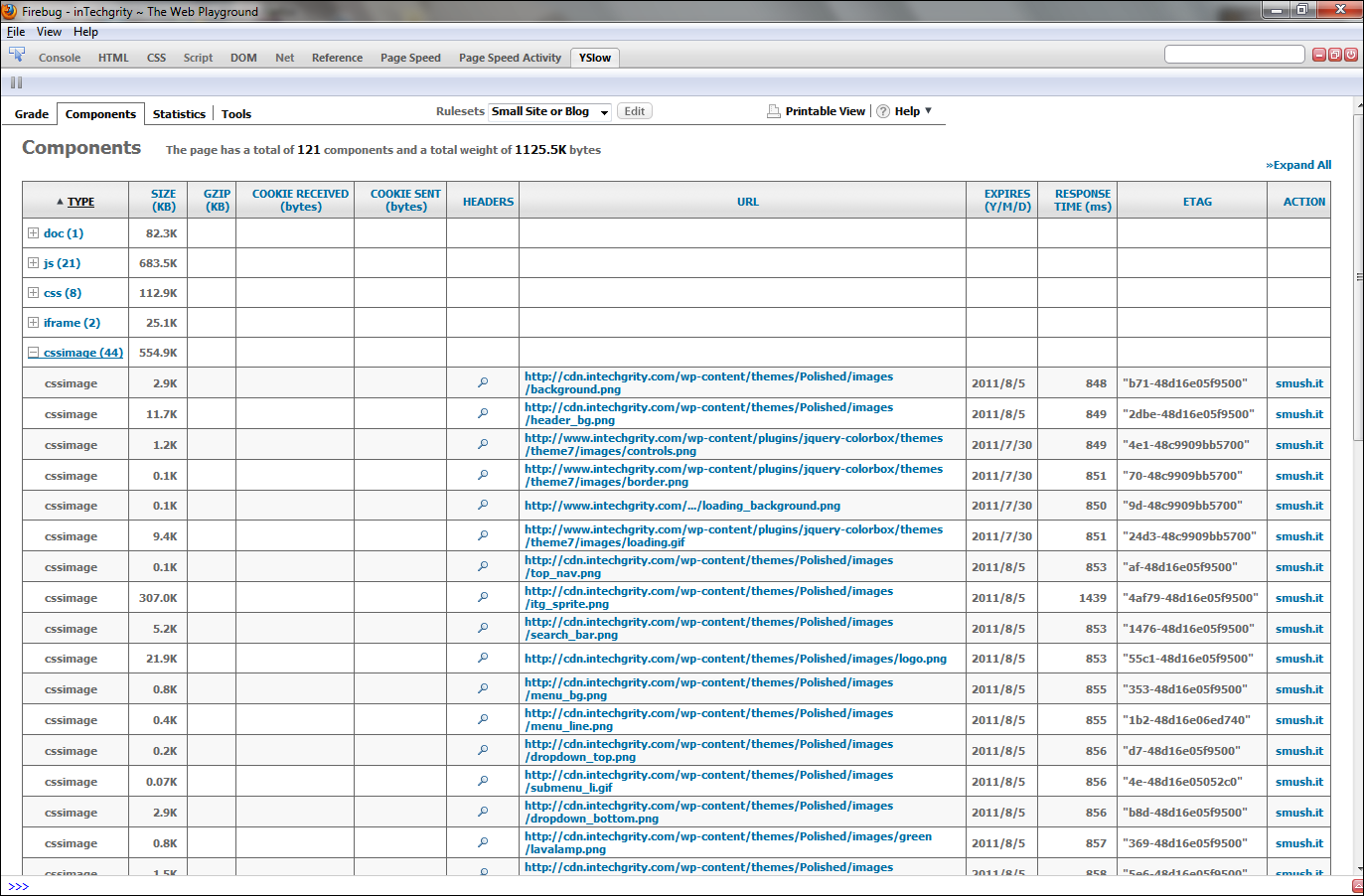The image size is (1364, 896).
Task: Click the vertical scrollbar thumb
Action: pyautogui.click(x=1359, y=276)
